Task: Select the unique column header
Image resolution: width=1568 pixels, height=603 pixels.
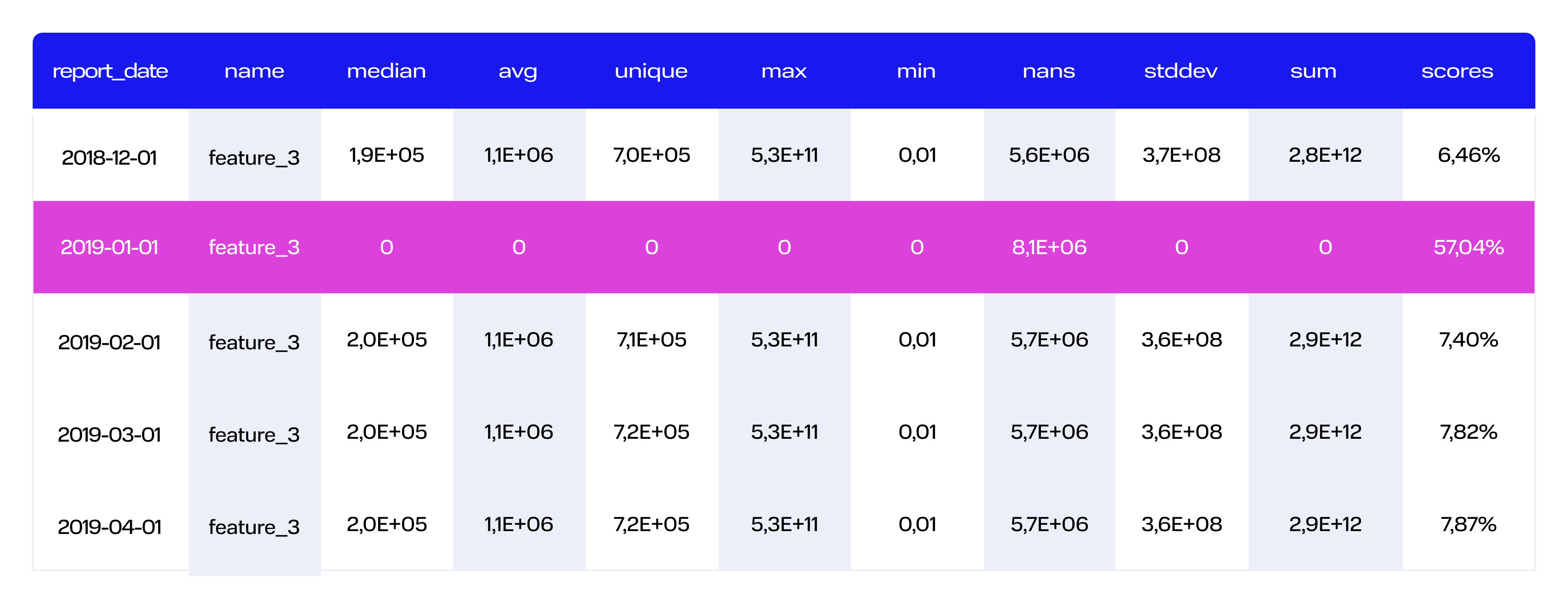Action: (651, 71)
